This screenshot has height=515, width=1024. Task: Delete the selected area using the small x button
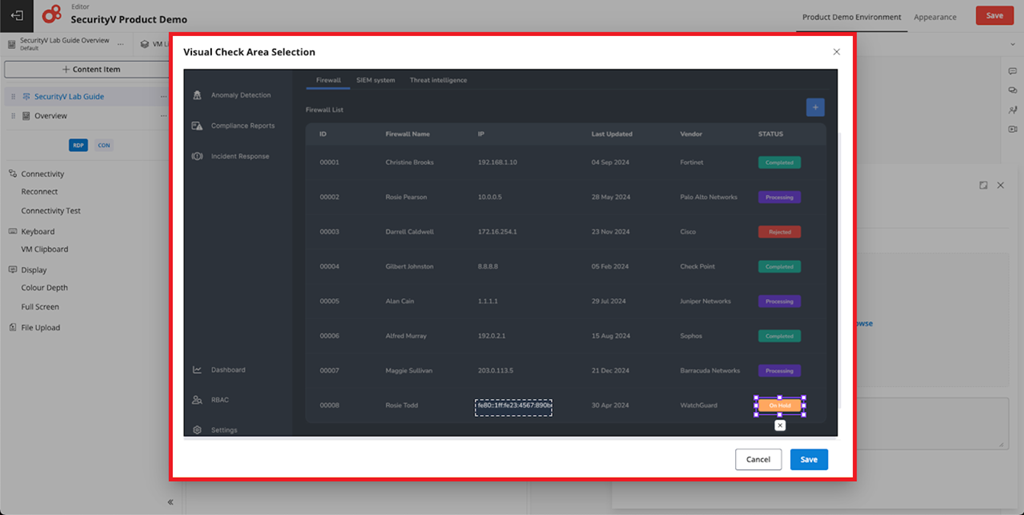780,426
